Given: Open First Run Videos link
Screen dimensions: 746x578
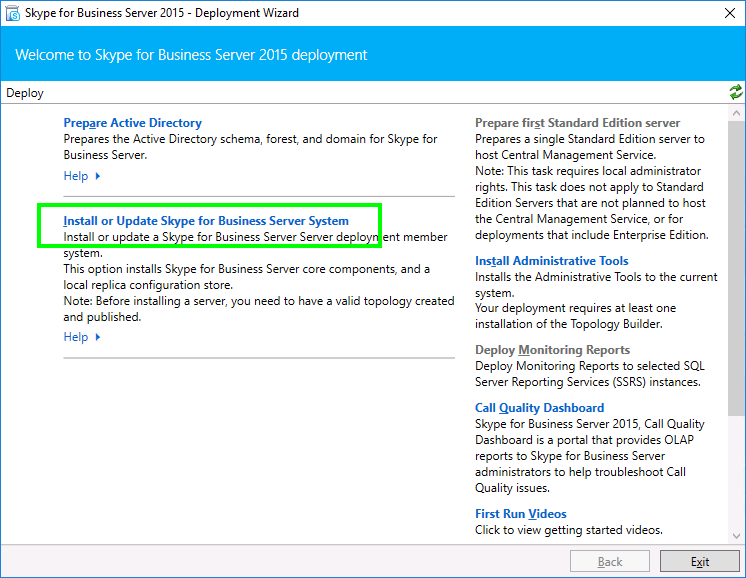Looking at the screenshot, I should [520, 514].
